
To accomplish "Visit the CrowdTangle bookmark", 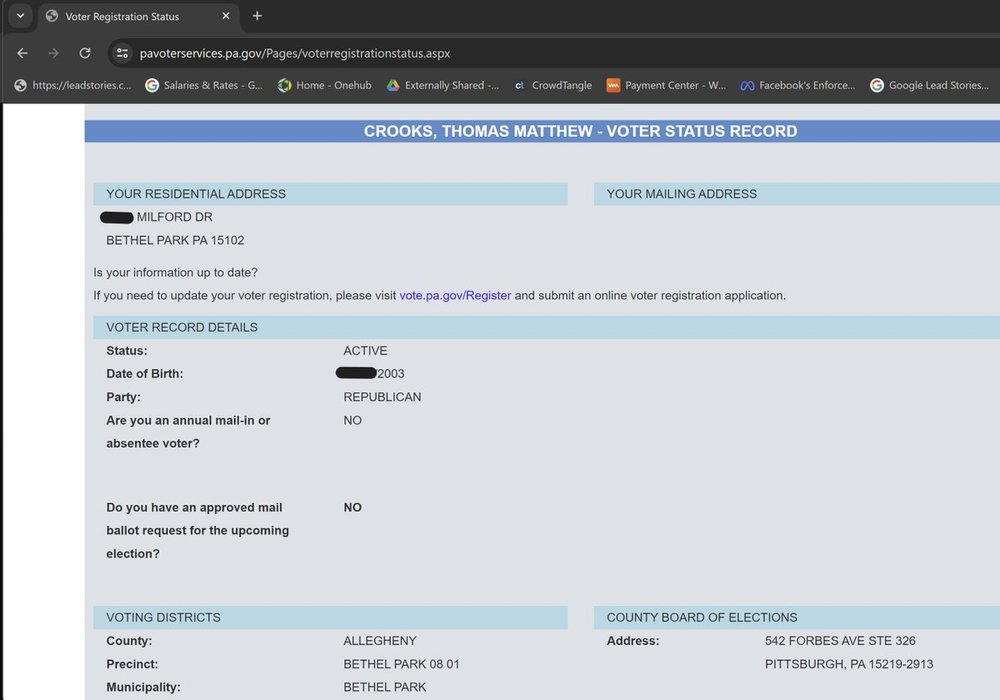I will pos(552,85).
